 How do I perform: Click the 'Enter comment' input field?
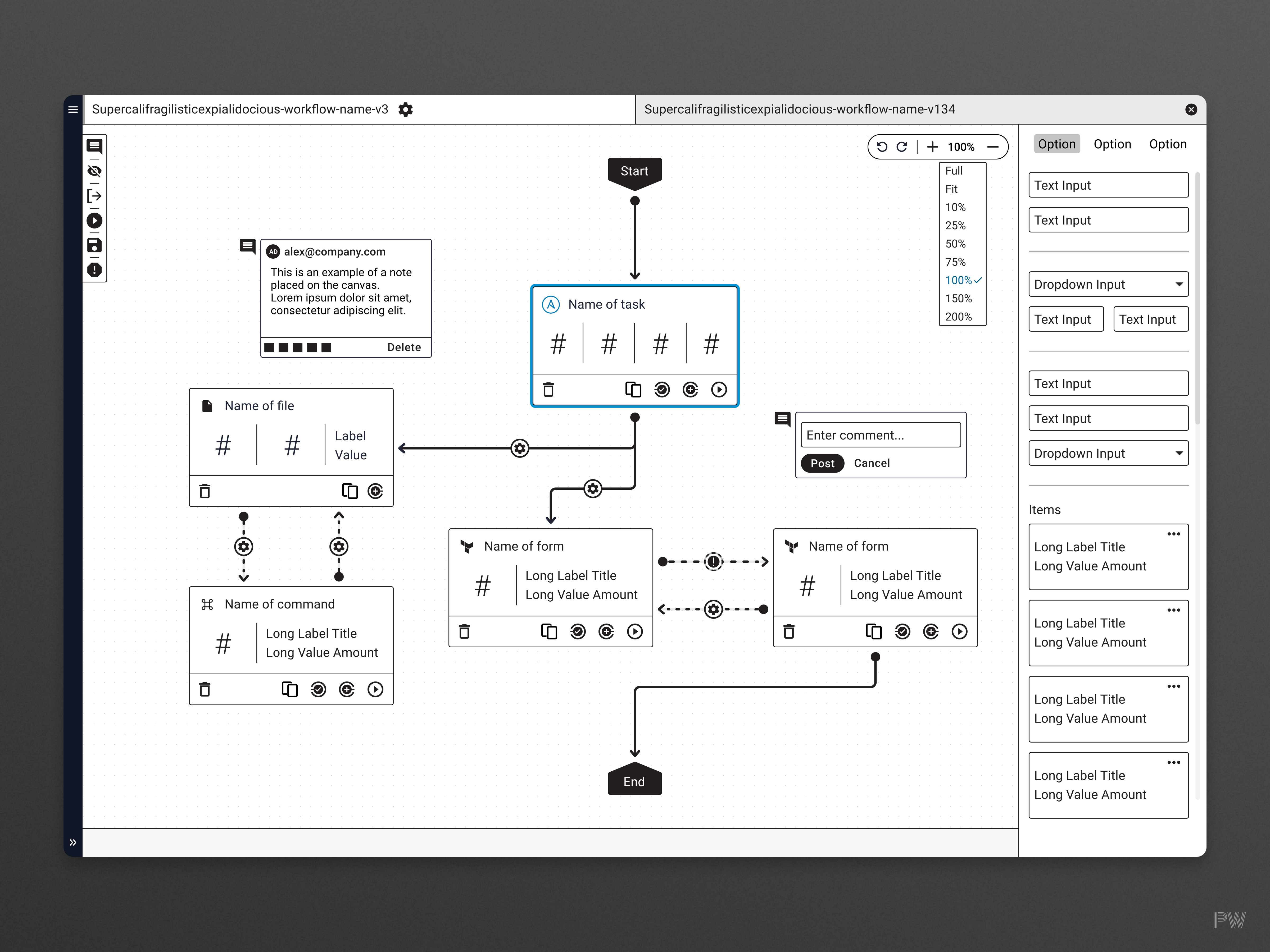click(x=880, y=434)
